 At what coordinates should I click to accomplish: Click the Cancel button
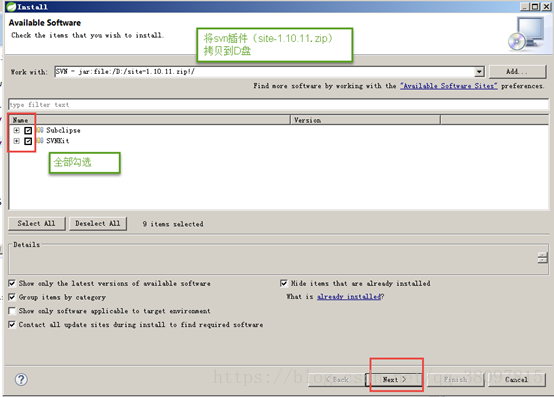pyautogui.click(x=517, y=380)
